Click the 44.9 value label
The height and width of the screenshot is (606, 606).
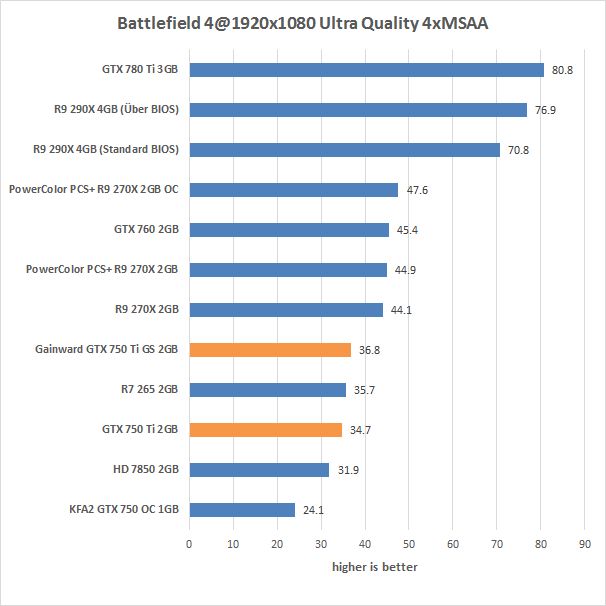click(x=404, y=270)
